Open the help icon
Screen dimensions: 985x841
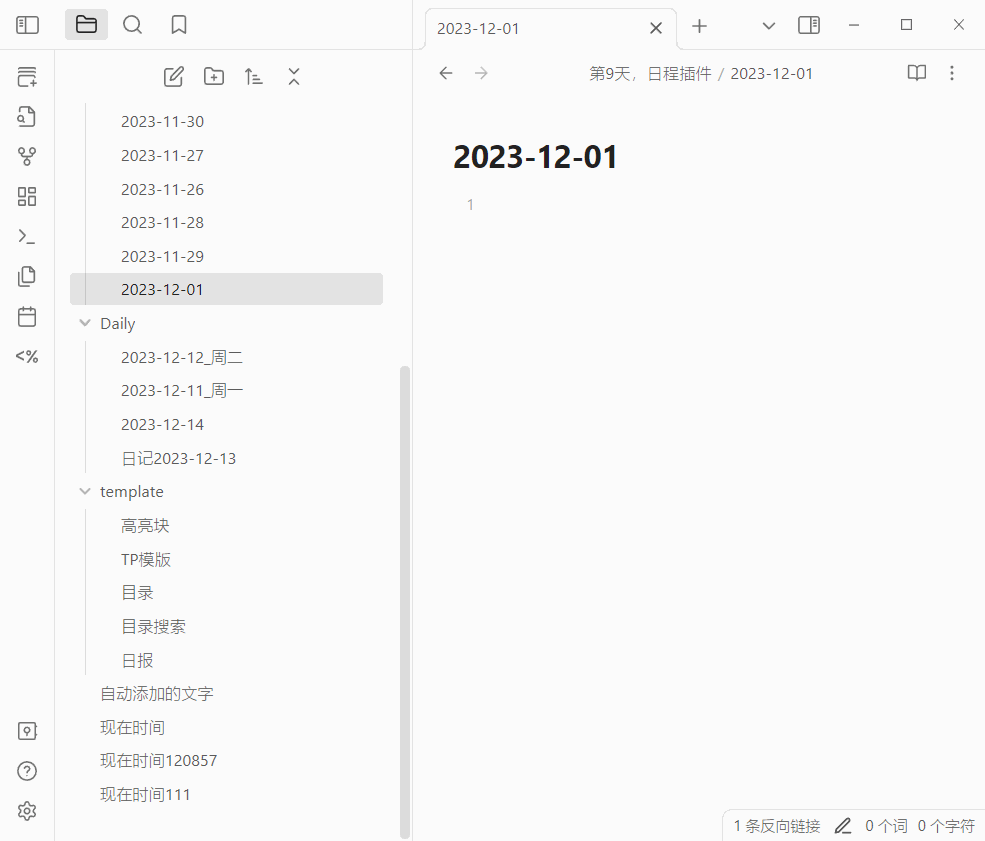[x=27, y=771]
